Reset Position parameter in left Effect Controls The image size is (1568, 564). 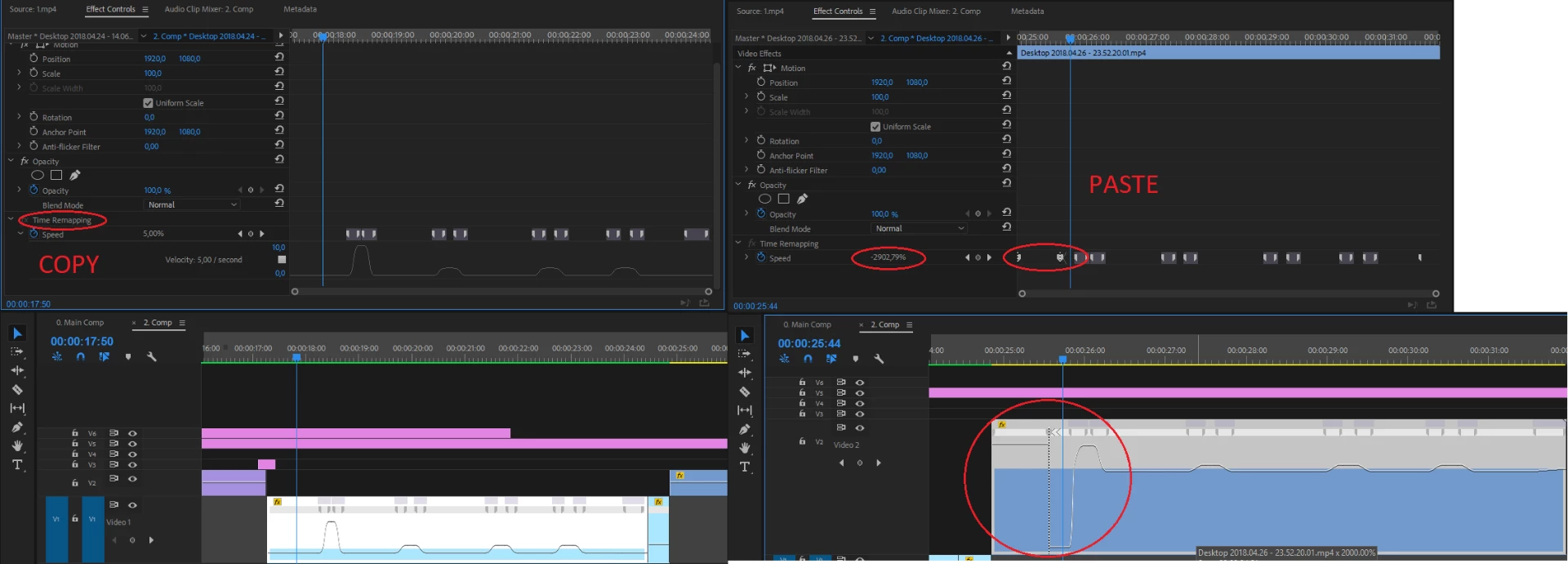pos(279,57)
